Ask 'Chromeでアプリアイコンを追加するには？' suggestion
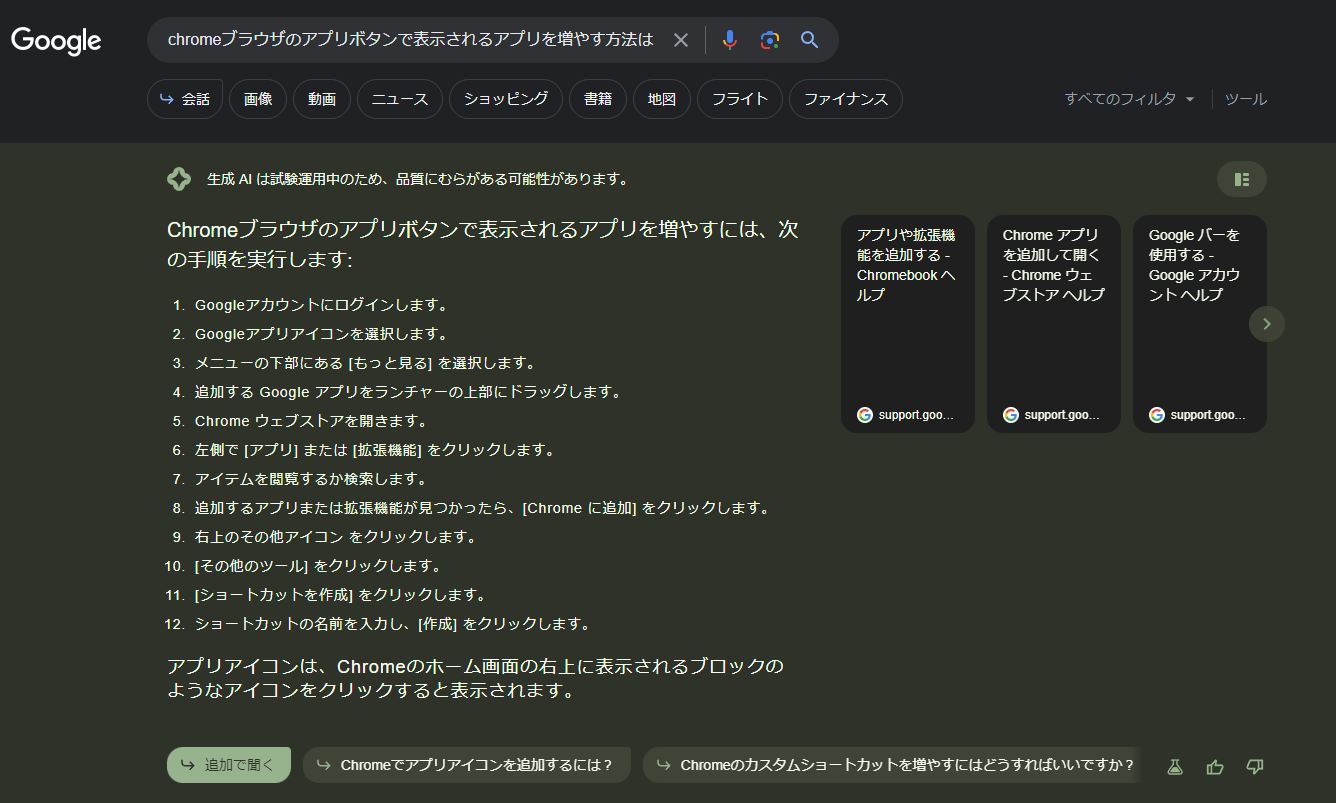Image resolution: width=1336 pixels, height=803 pixels. point(466,765)
